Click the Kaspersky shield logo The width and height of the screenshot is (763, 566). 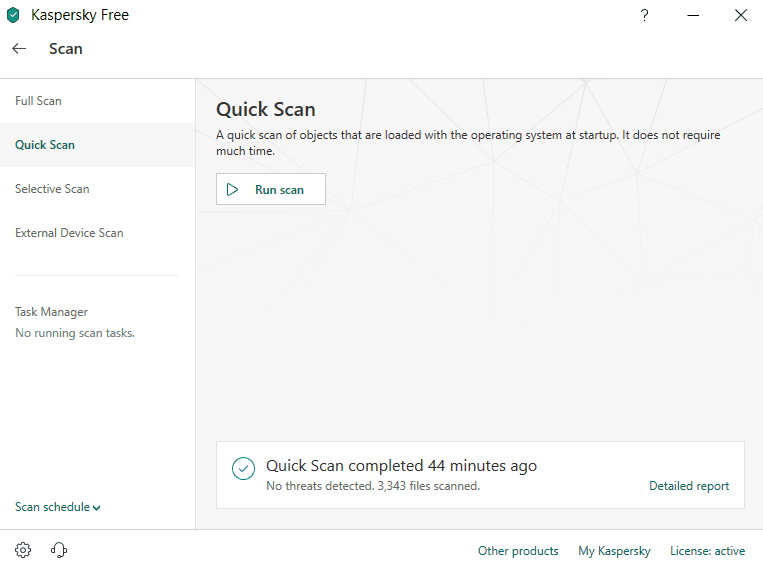point(13,15)
